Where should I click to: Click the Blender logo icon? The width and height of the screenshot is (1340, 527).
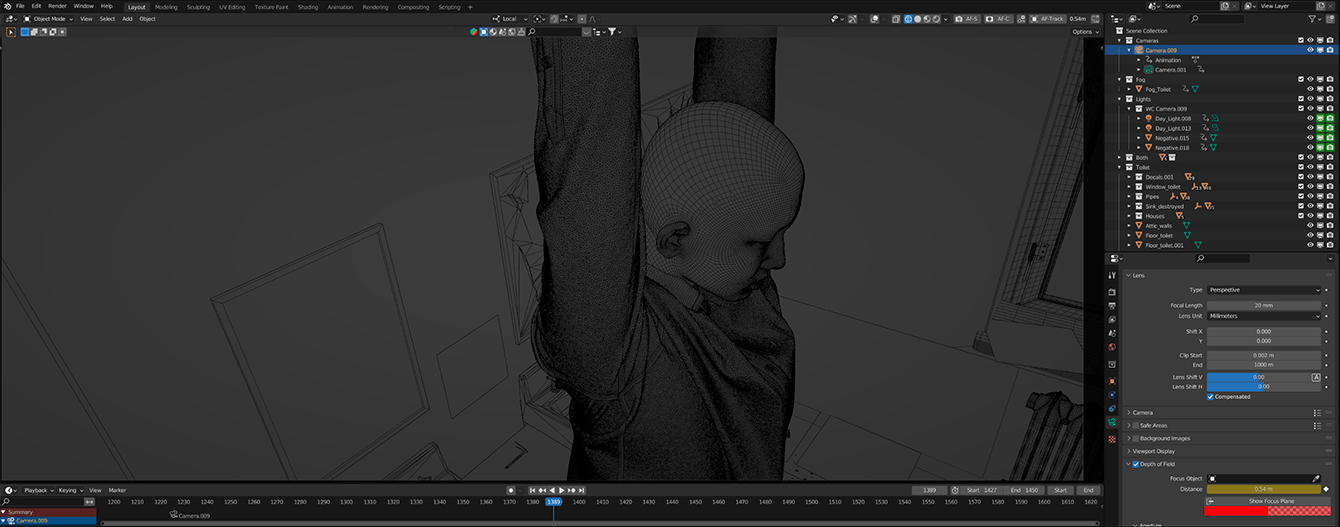tap(6, 6)
